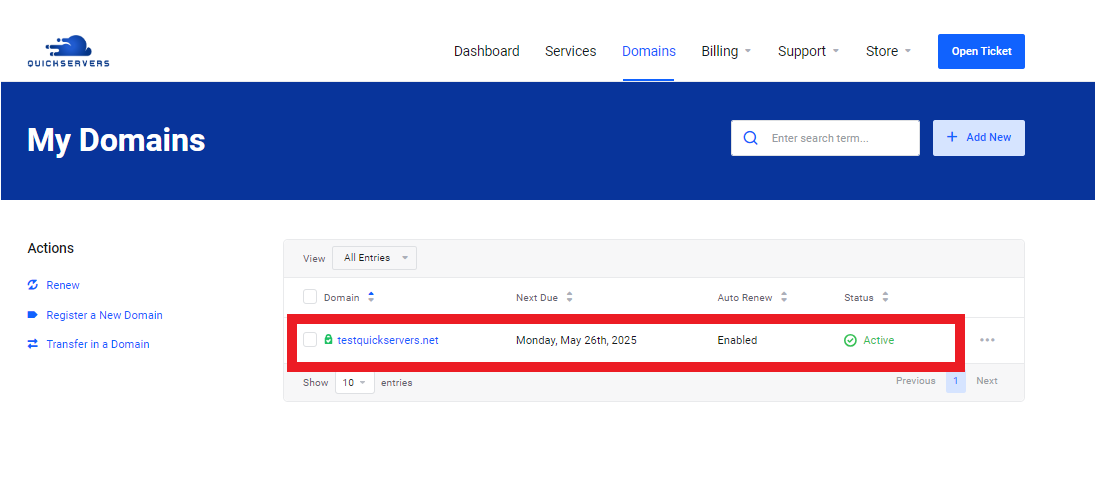Click the green lock icon by testquickservers.net
The image size is (1096, 492).
329,340
